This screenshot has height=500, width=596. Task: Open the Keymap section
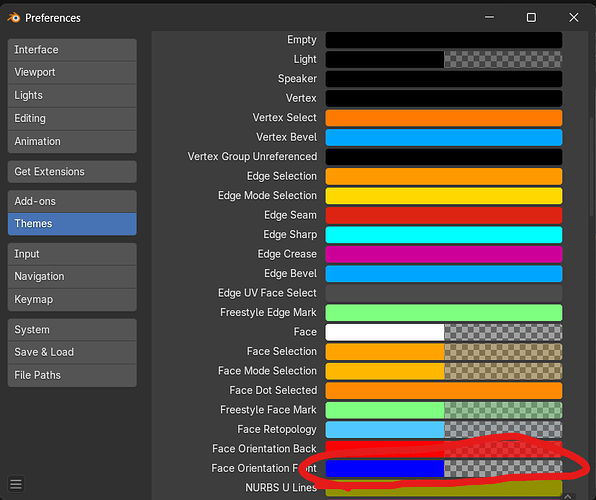tap(72, 300)
